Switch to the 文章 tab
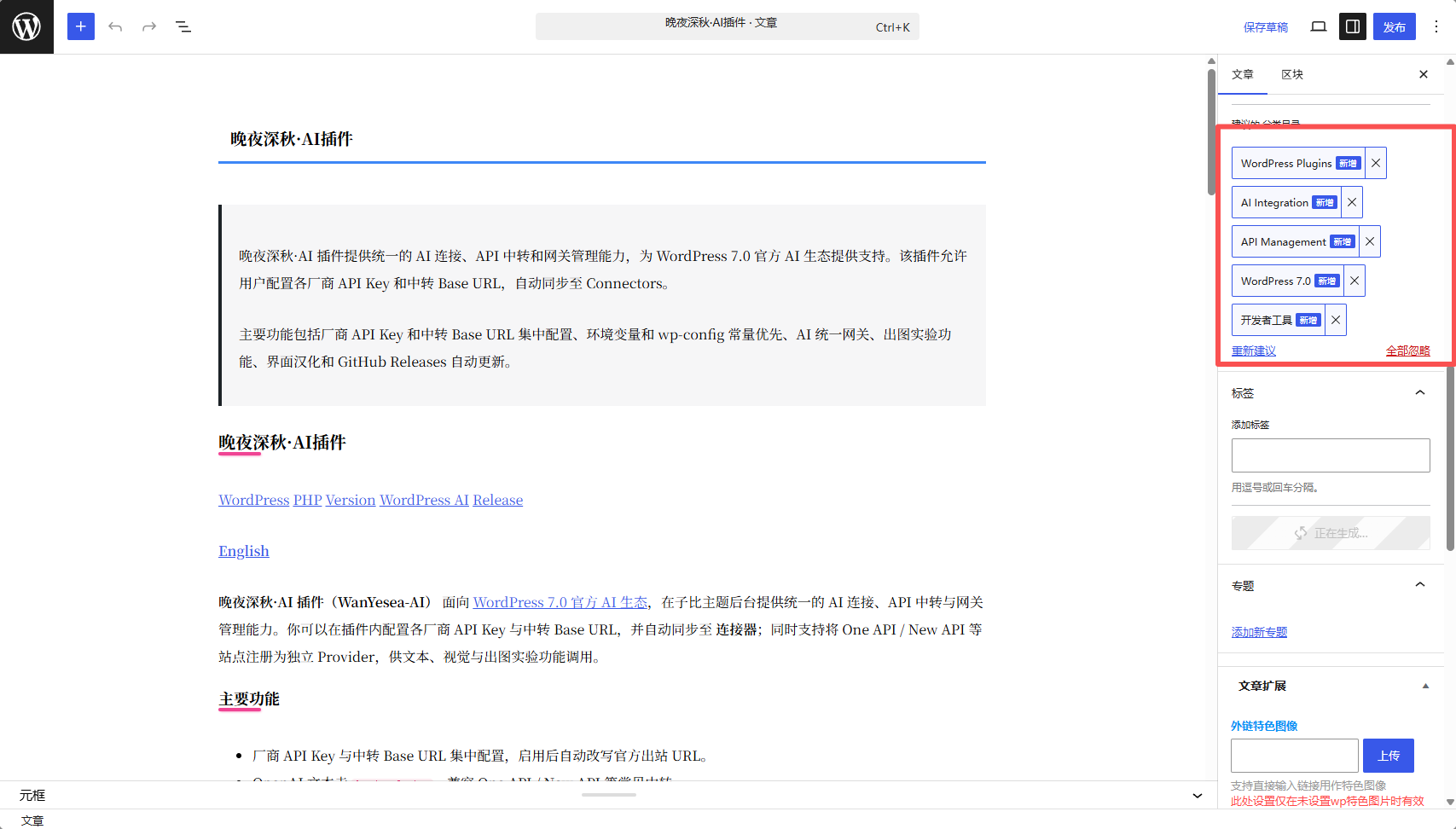The image size is (1456, 829). 1243,74
